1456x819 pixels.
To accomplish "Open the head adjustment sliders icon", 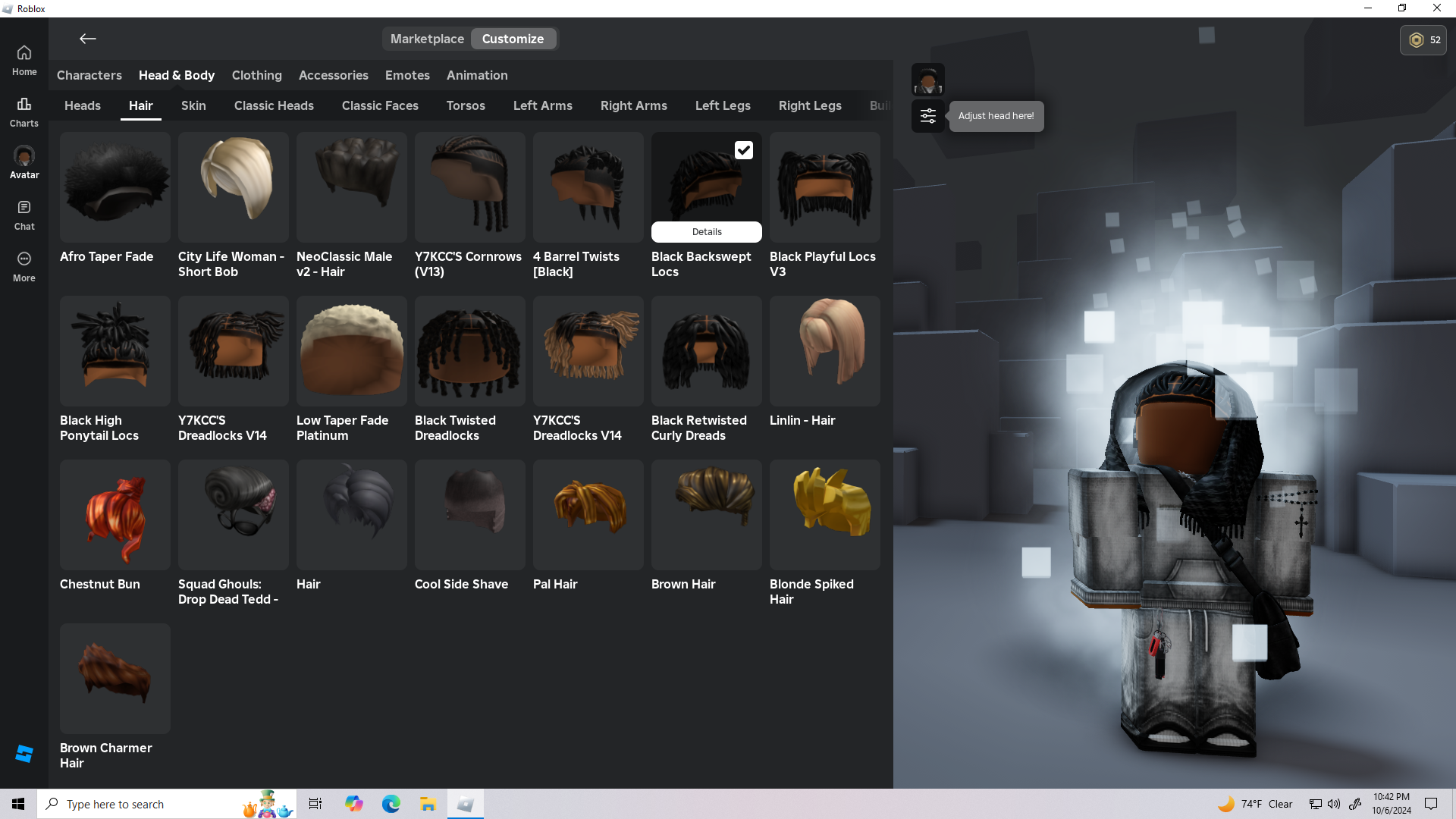I will pyautogui.click(x=927, y=116).
